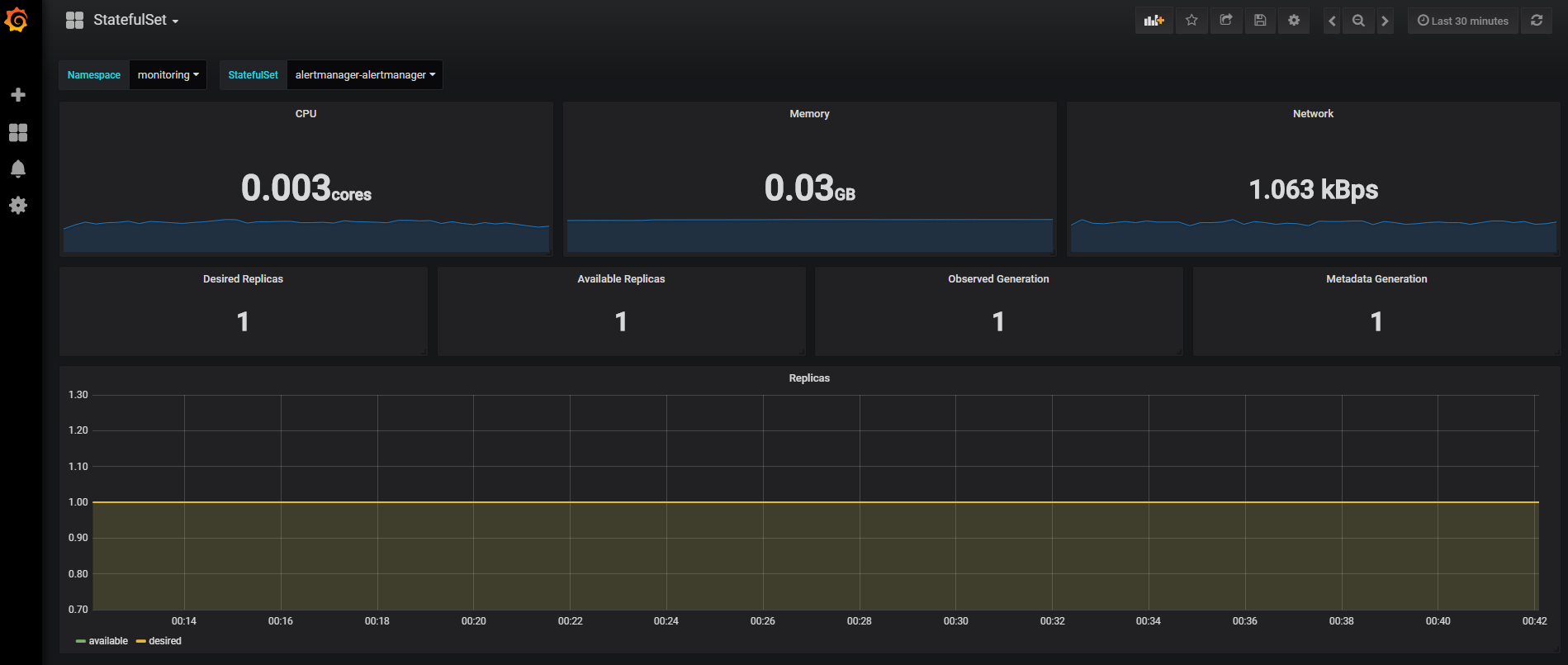Share the dashboard via share icon

pos(1226,21)
